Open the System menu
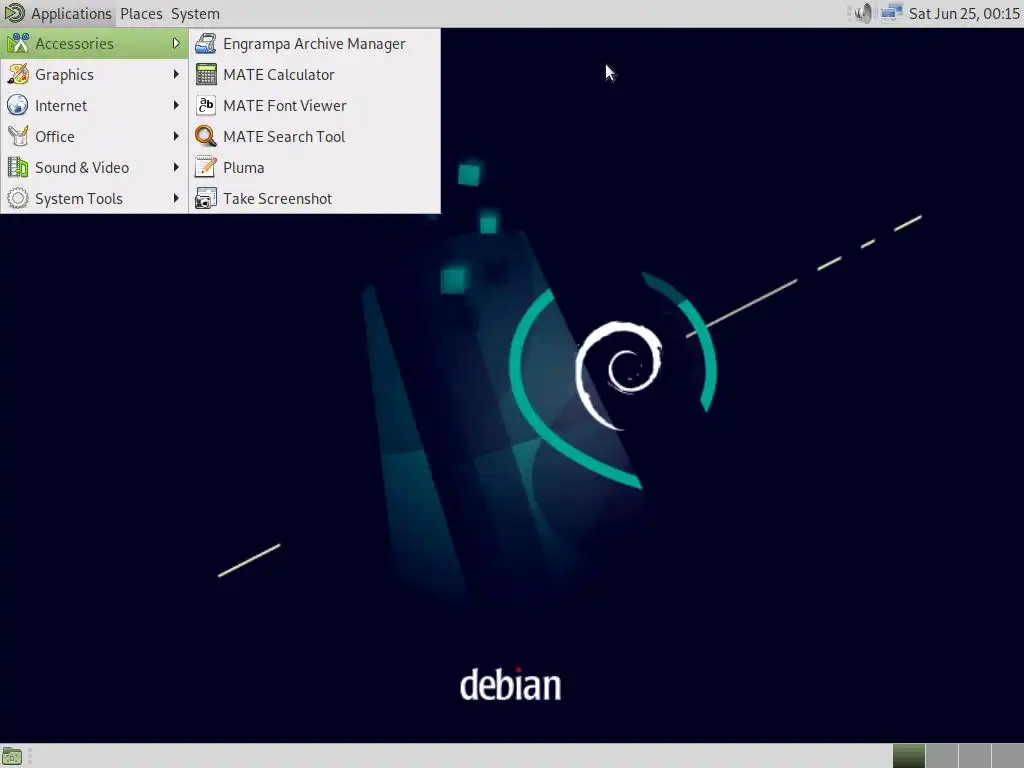 pos(195,13)
